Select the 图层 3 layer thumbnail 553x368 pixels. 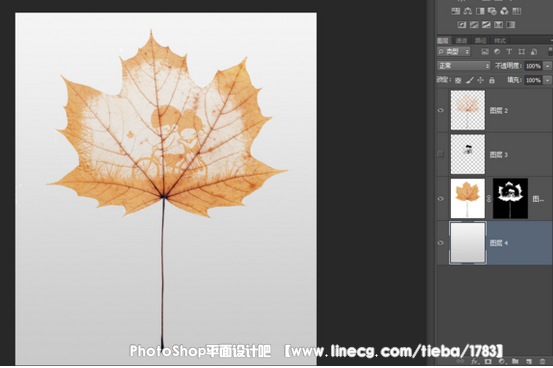coord(468,154)
